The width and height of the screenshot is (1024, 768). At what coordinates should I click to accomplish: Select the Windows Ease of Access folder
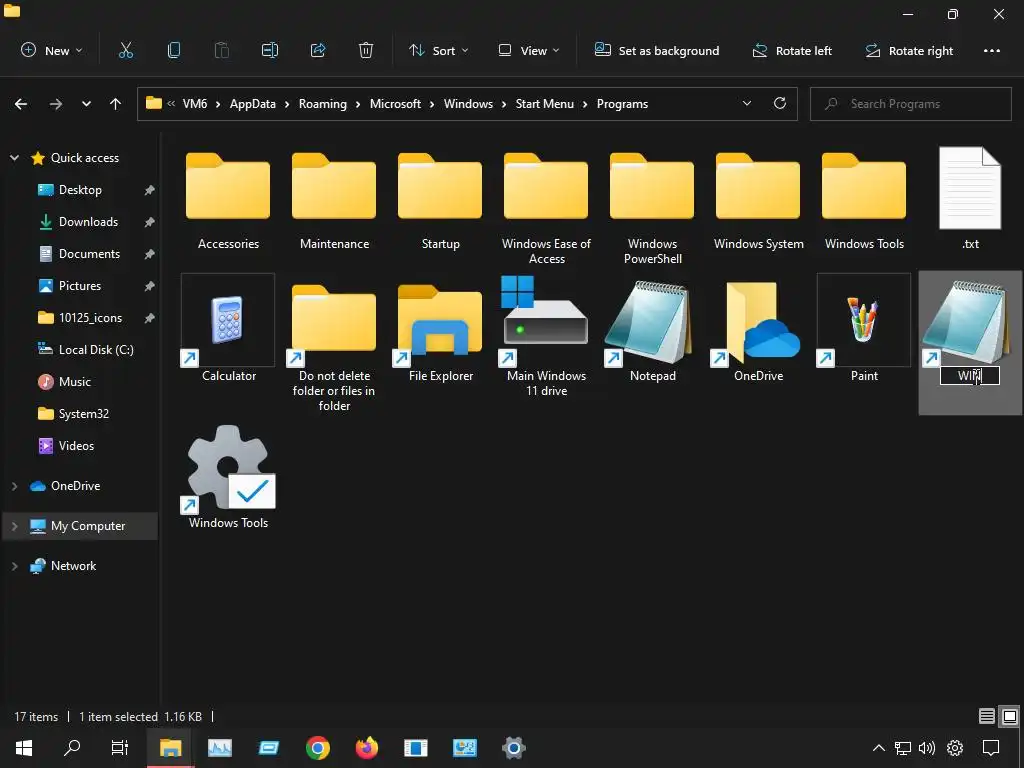point(546,208)
